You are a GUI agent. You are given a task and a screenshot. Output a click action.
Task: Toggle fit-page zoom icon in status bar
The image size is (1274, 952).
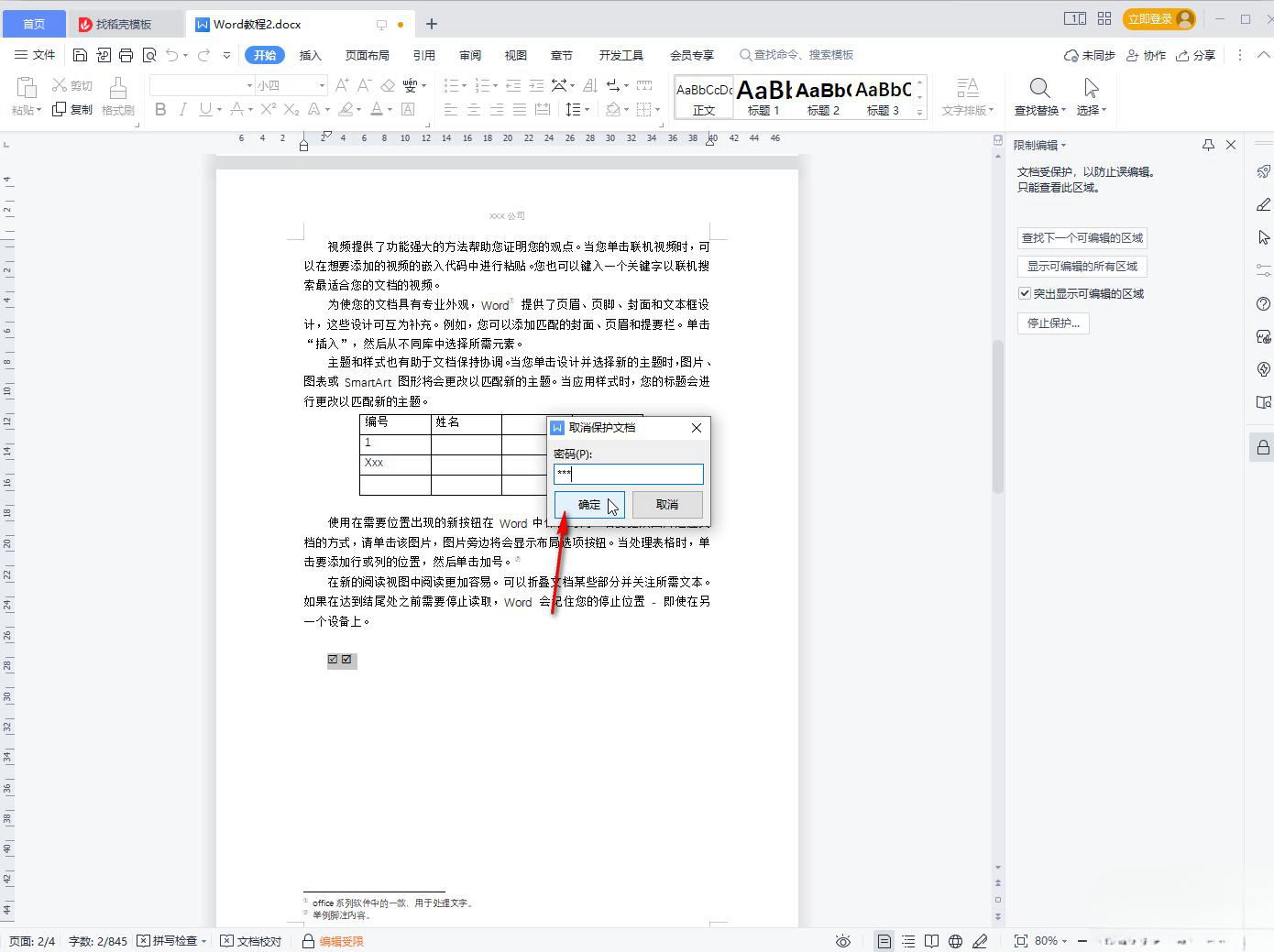(x=1020, y=941)
